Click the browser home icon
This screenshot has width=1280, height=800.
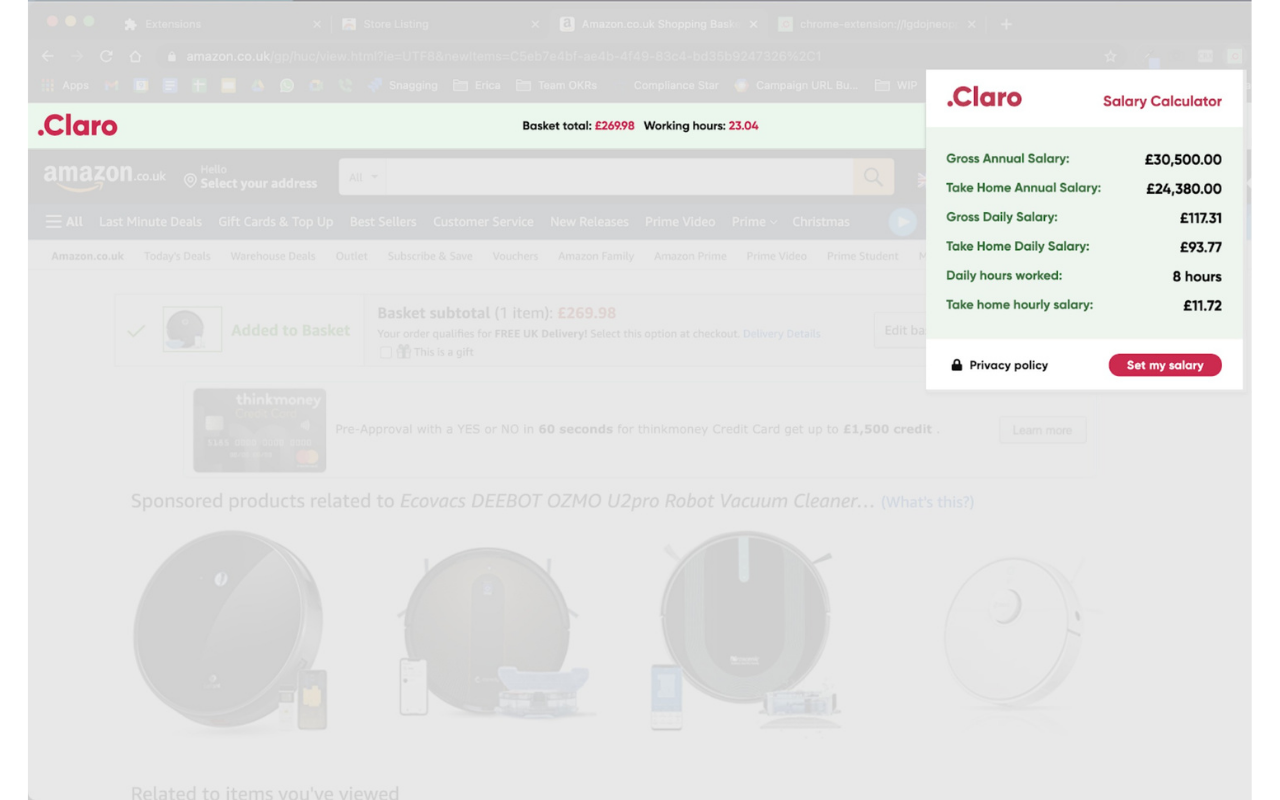136,57
